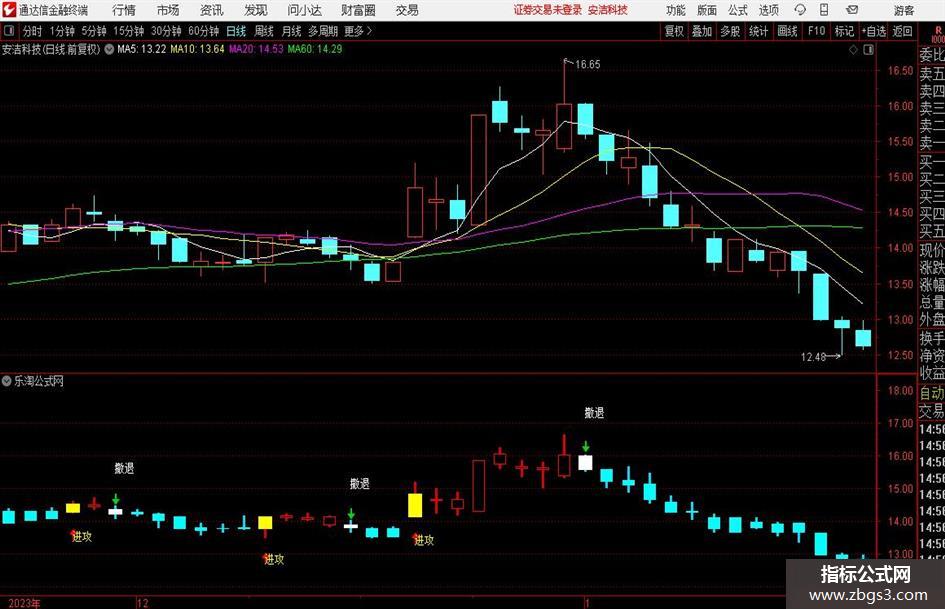Click the 自动 label in right sidebar
This screenshot has width=945, height=609.
(x=932, y=393)
